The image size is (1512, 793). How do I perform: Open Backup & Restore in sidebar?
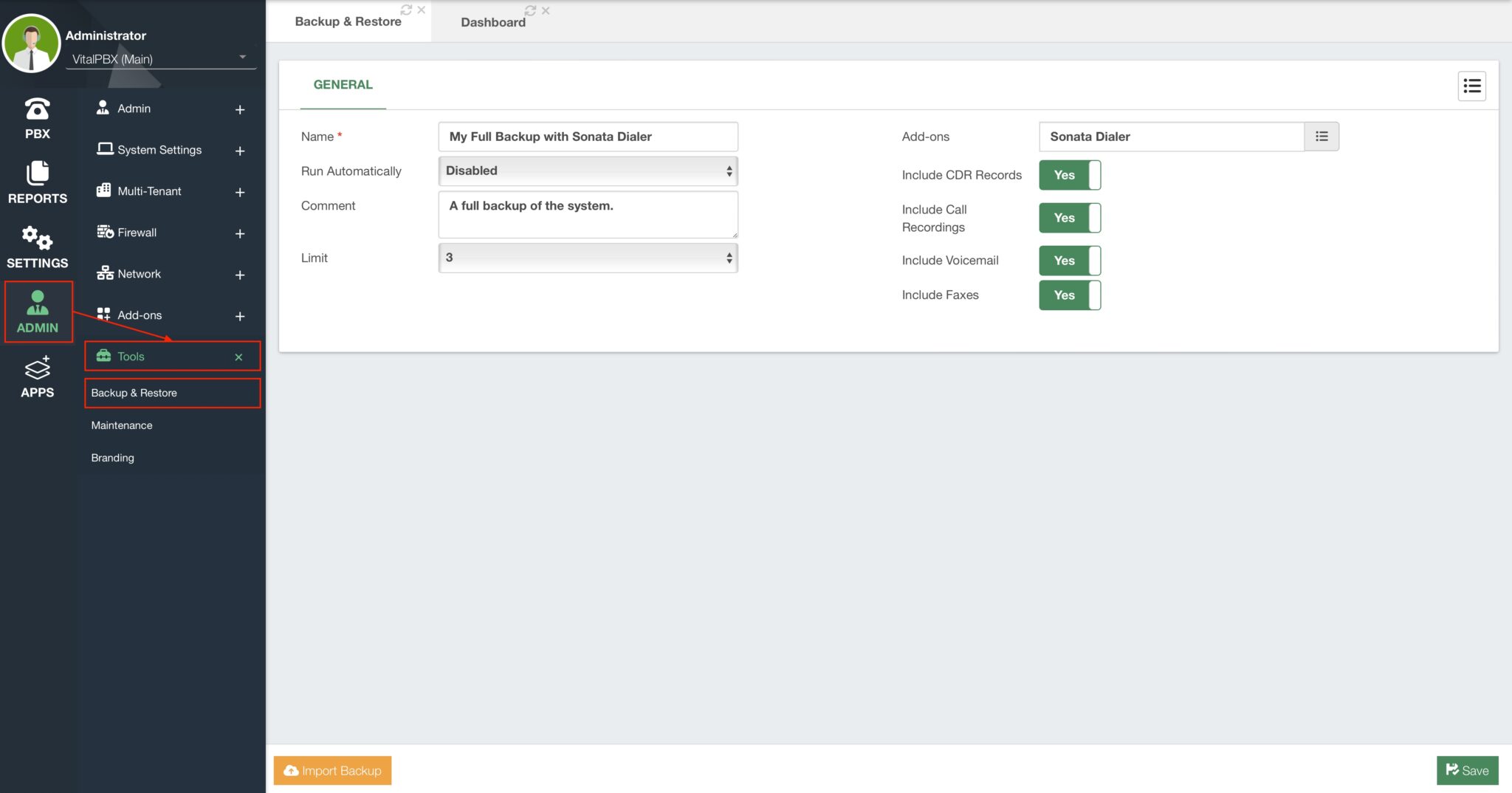pyautogui.click(x=173, y=393)
